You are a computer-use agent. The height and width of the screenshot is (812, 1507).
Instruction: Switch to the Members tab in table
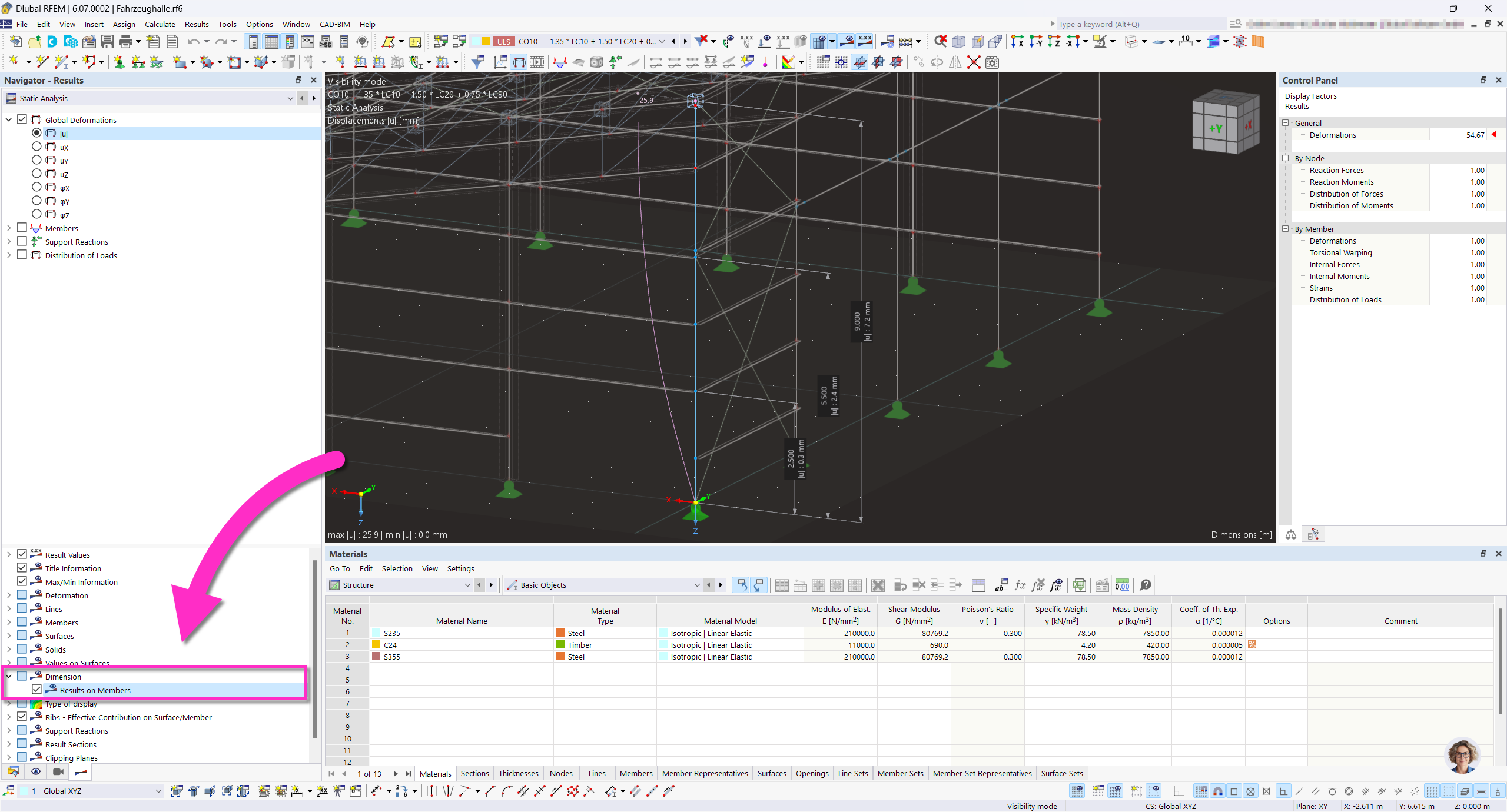pyautogui.click(x=636, y=773)
